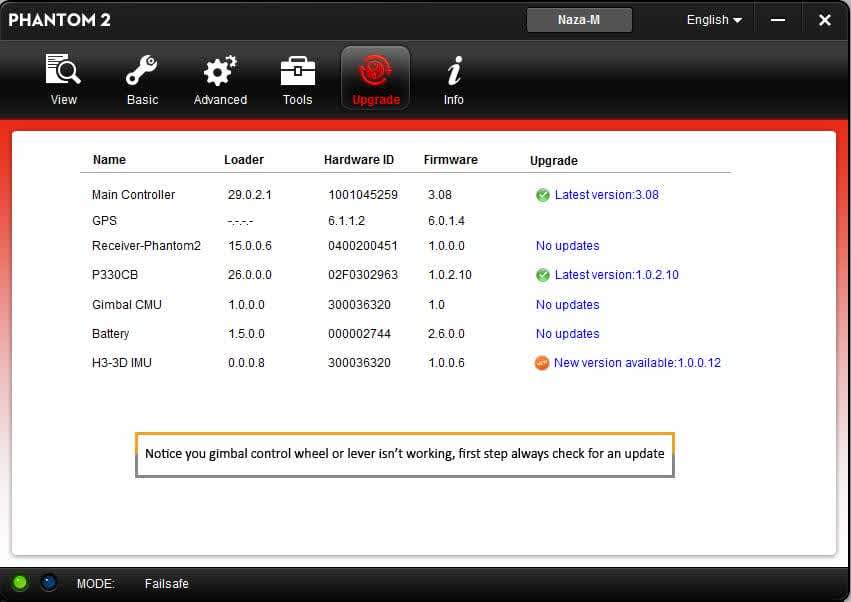Click Battery hardware ID 000002744

click(x=359, y=334)
